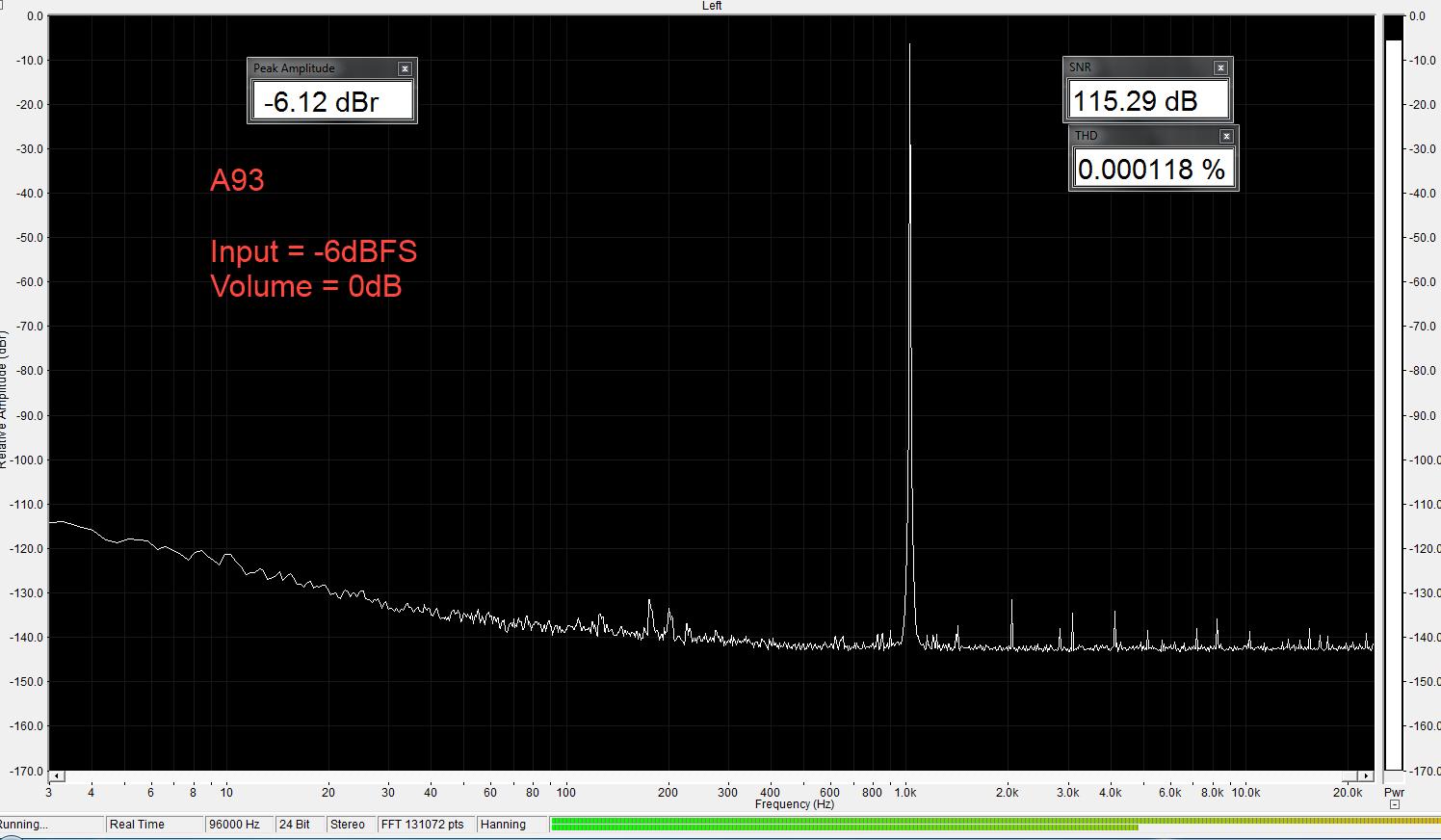This screenshot has height=840, width=1441.
Task: Click the 'Pwr' meter label
Action: click(1394, 793)
